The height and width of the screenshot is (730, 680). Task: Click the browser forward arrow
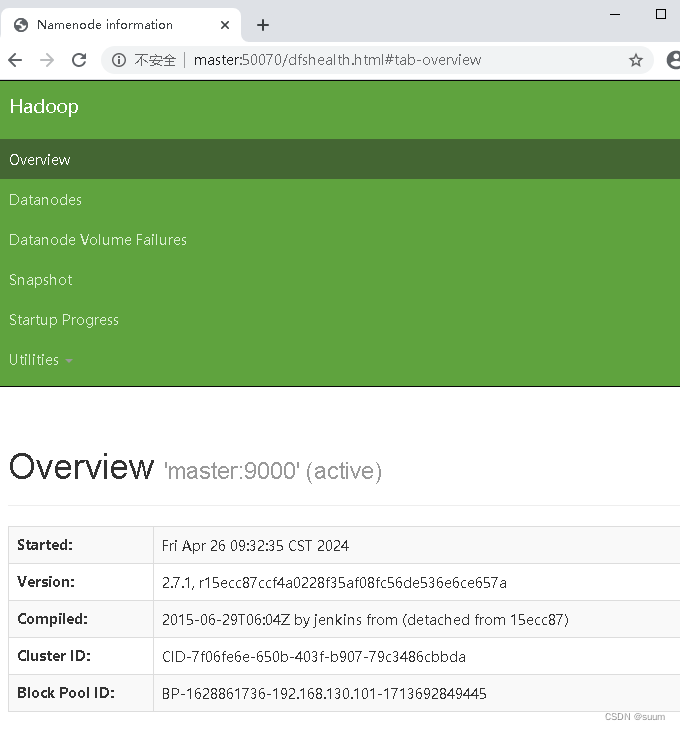click(x=47, y=60)
